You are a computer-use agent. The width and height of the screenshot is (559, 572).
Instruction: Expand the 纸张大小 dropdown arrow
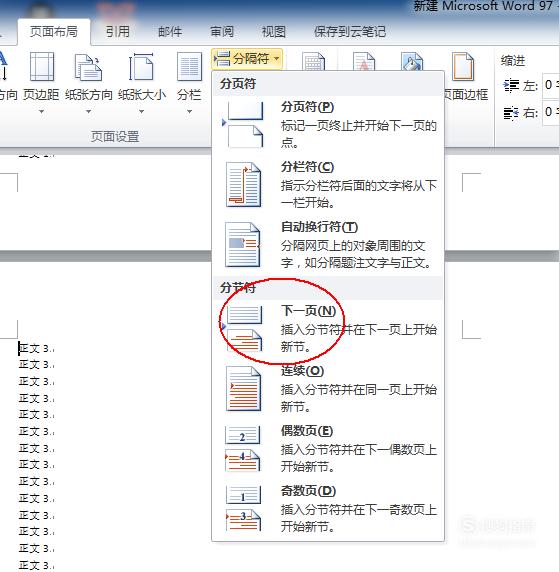(142, 111)
